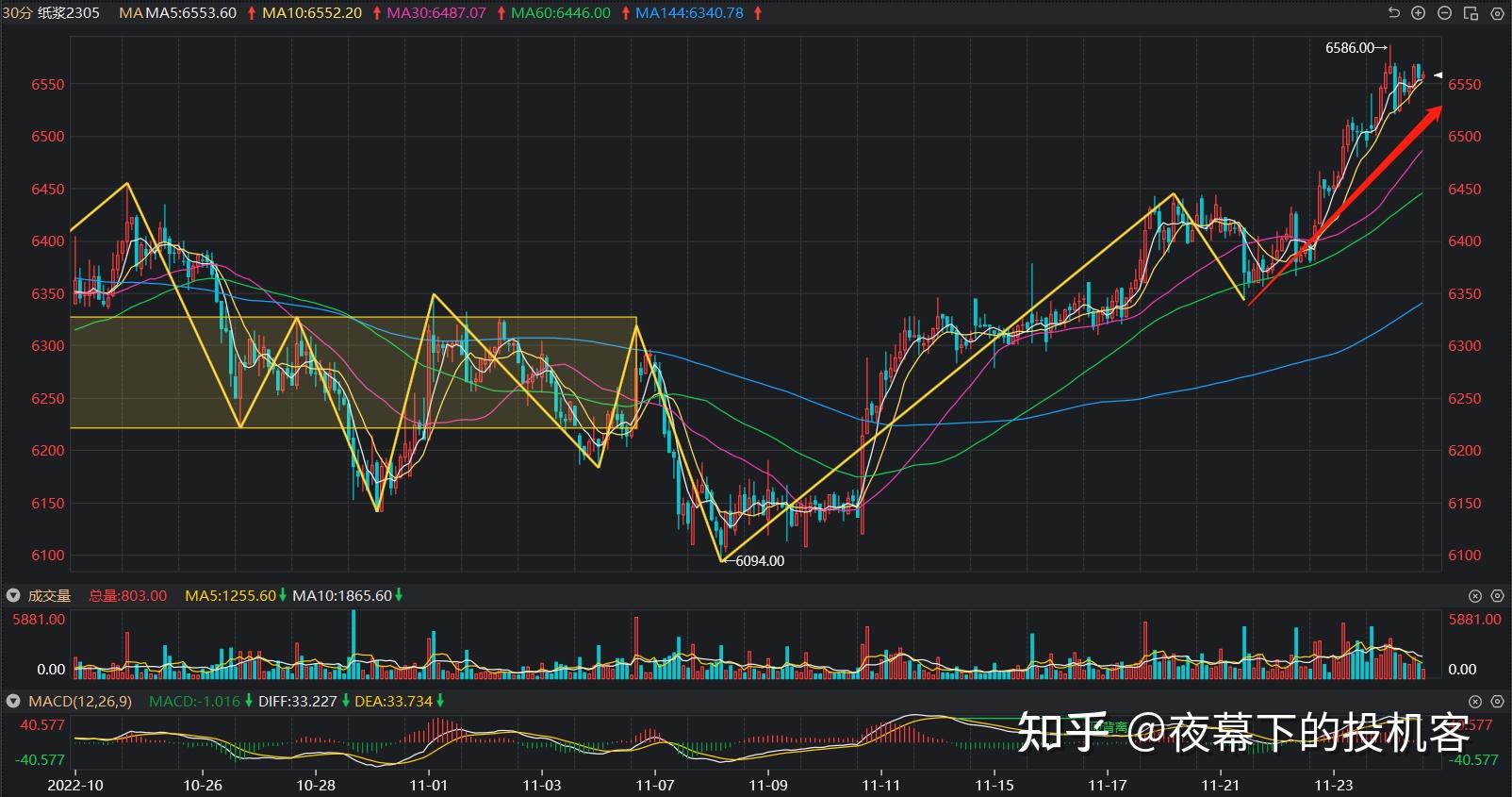Click right axis price 6350
Screen dimensions: 1512x797
[1465, 293]
